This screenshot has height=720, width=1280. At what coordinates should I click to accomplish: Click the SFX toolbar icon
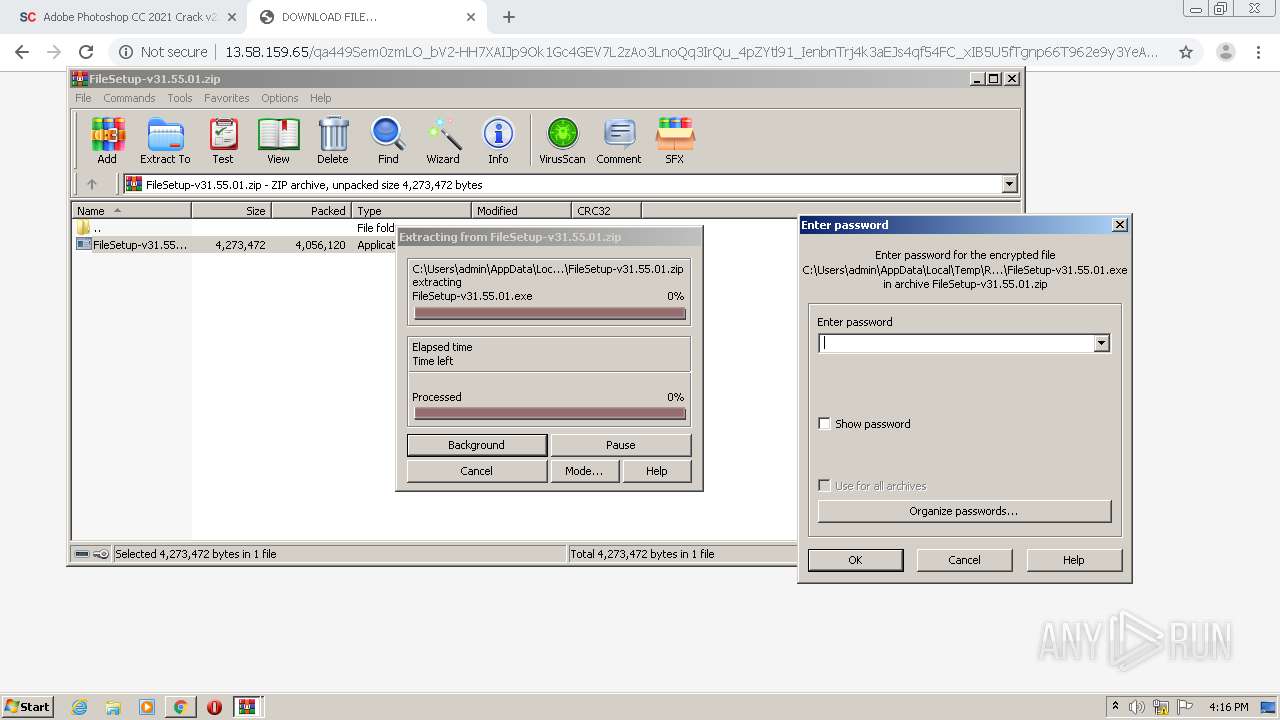(675, 141)
